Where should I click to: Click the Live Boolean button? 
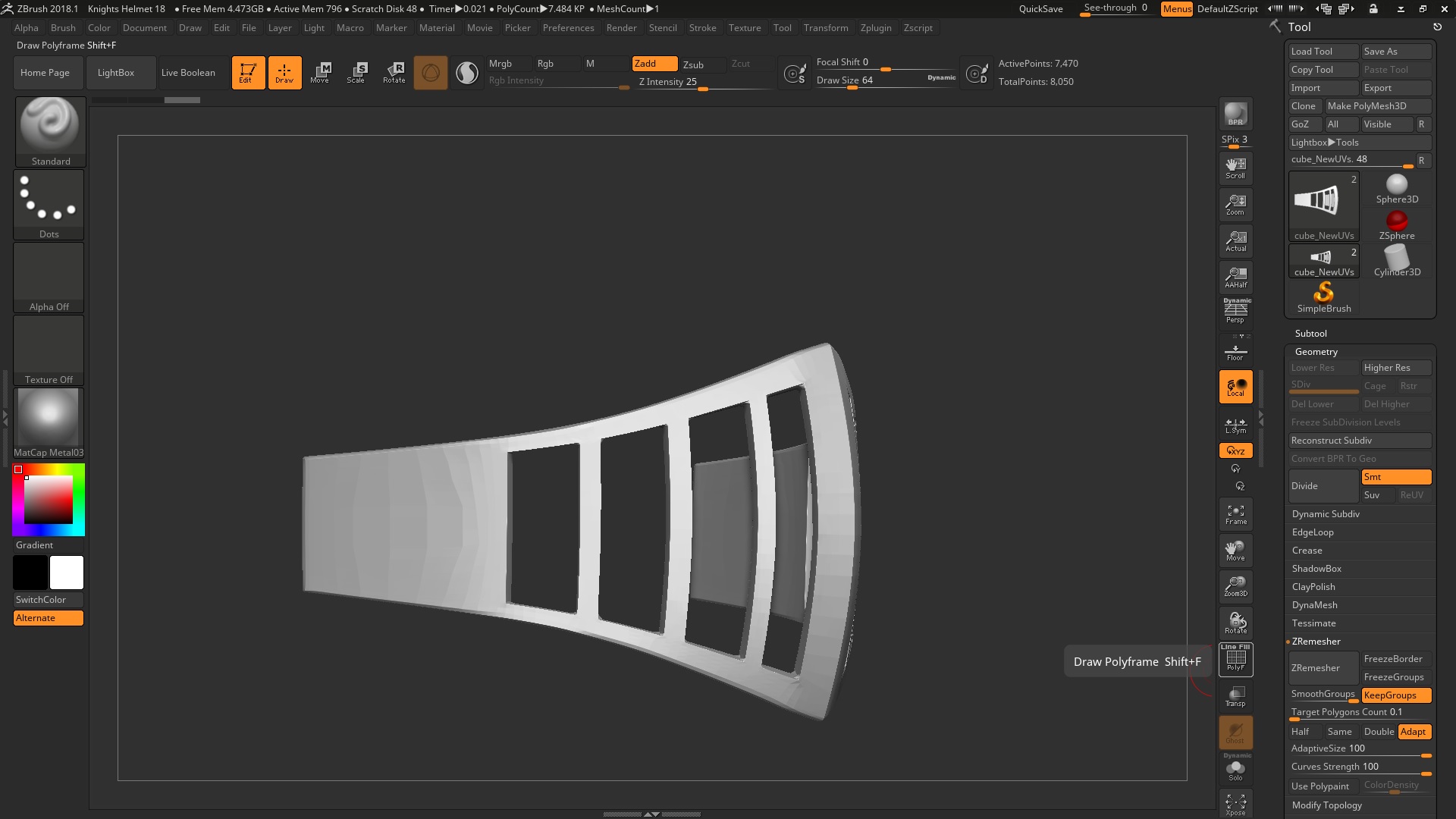[x=194, y=73]
